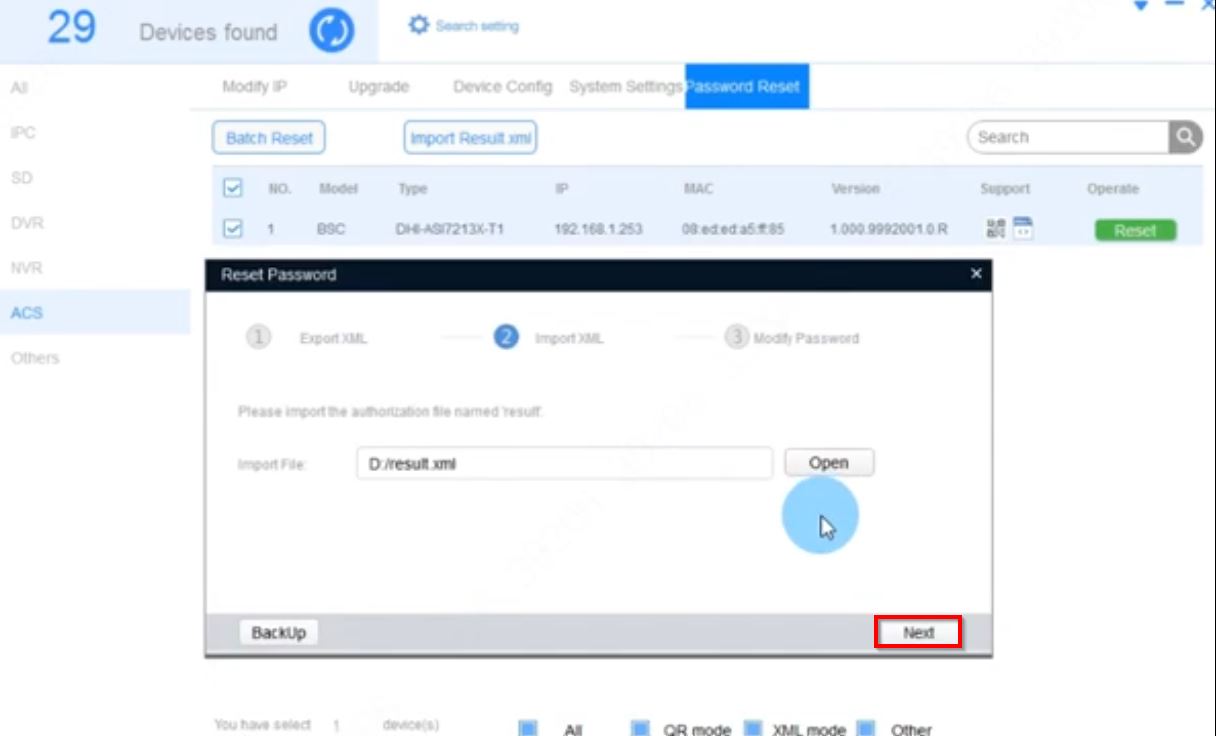
Task: Open the Device Config tab
Action: click(x=502, y=87)
